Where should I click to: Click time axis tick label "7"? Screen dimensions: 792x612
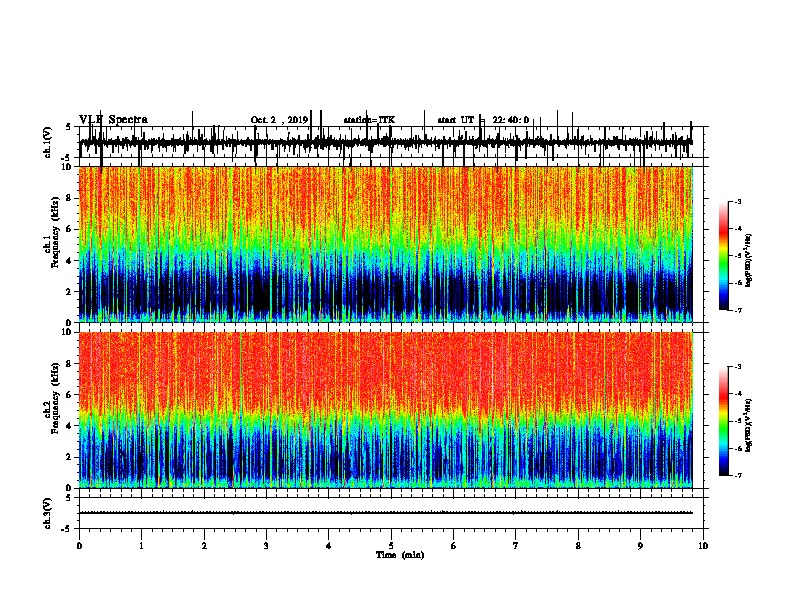pyautogui.click(x=516, y=546)
